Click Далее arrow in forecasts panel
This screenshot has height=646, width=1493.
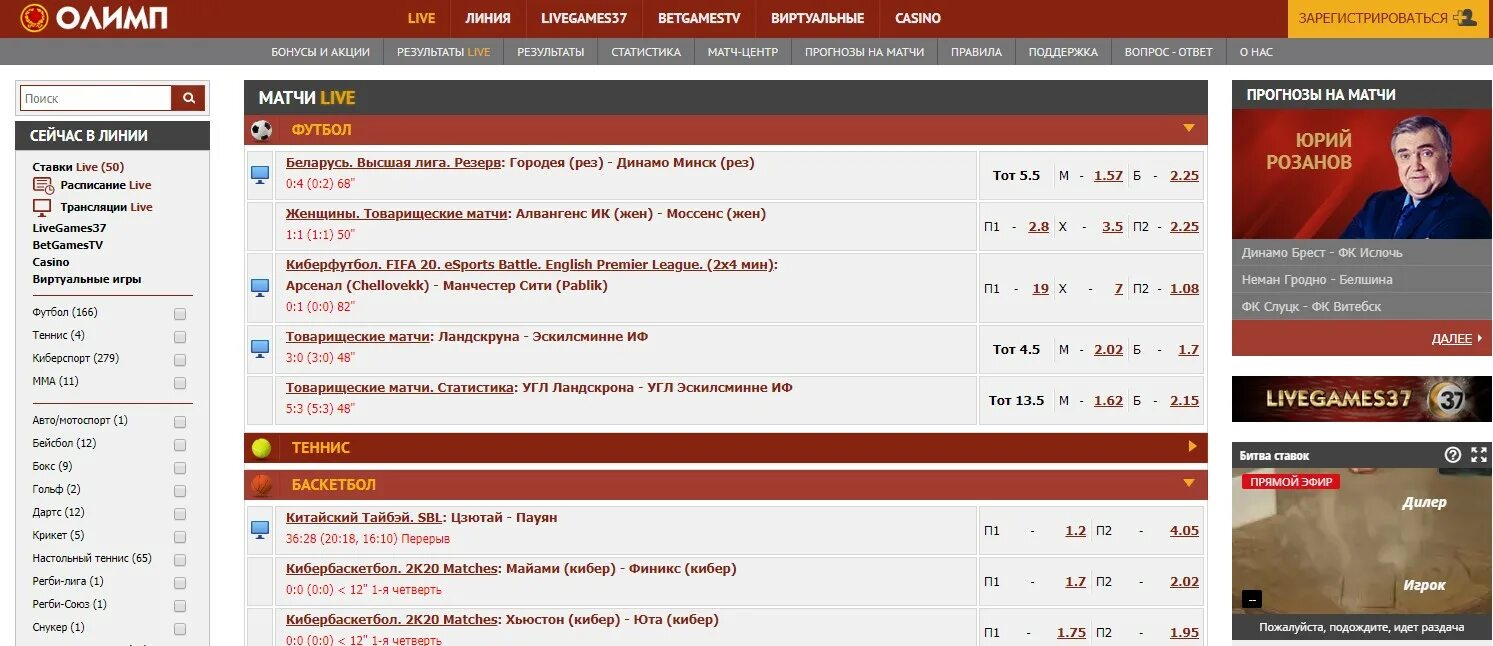click(1479, 339)
